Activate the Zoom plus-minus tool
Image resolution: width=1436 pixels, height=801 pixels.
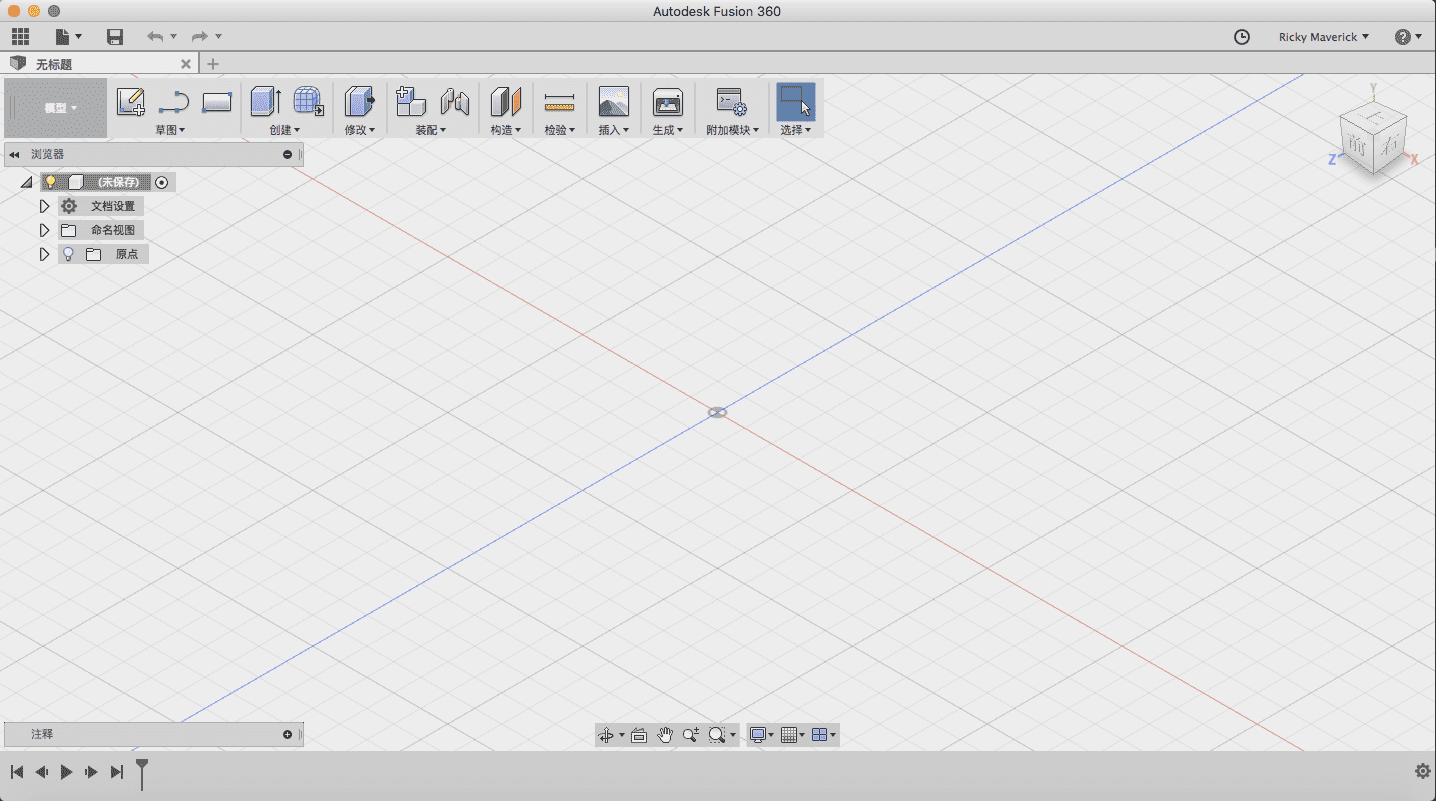tap(691, 735)
